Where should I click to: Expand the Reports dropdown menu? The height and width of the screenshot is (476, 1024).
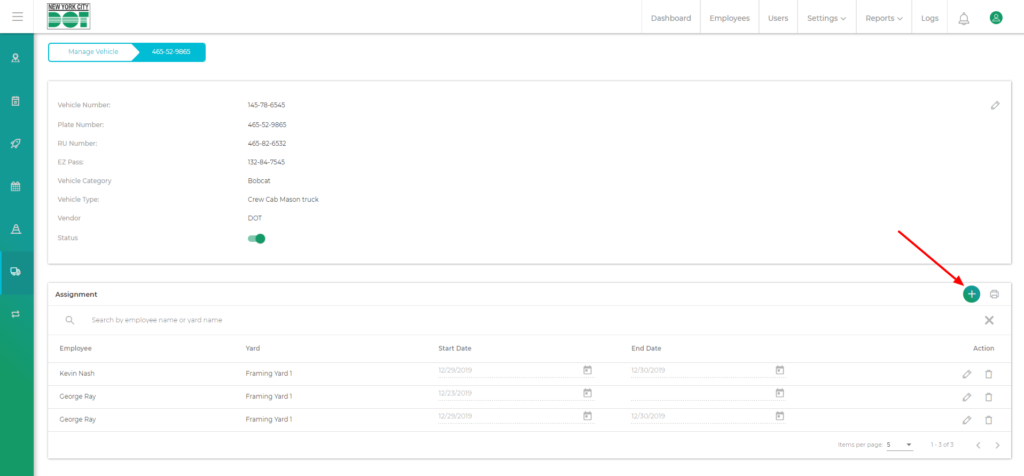pos(884,18)
